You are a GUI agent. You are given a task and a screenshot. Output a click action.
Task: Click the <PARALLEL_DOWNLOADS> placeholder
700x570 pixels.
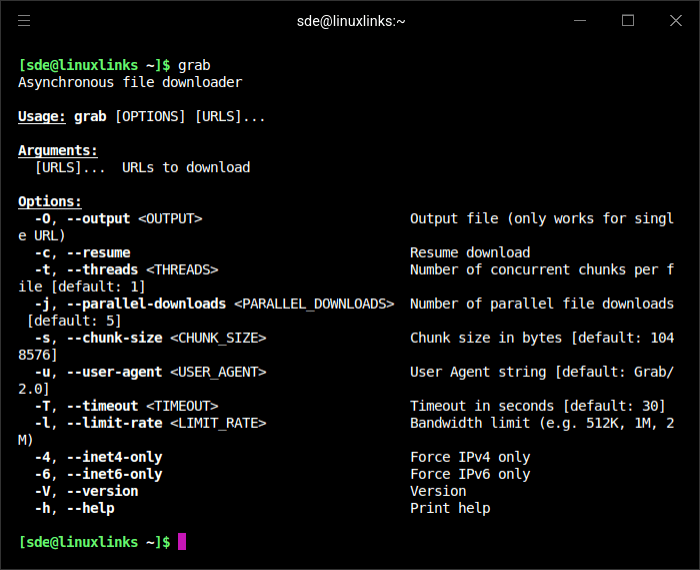(x=314, y=303)
